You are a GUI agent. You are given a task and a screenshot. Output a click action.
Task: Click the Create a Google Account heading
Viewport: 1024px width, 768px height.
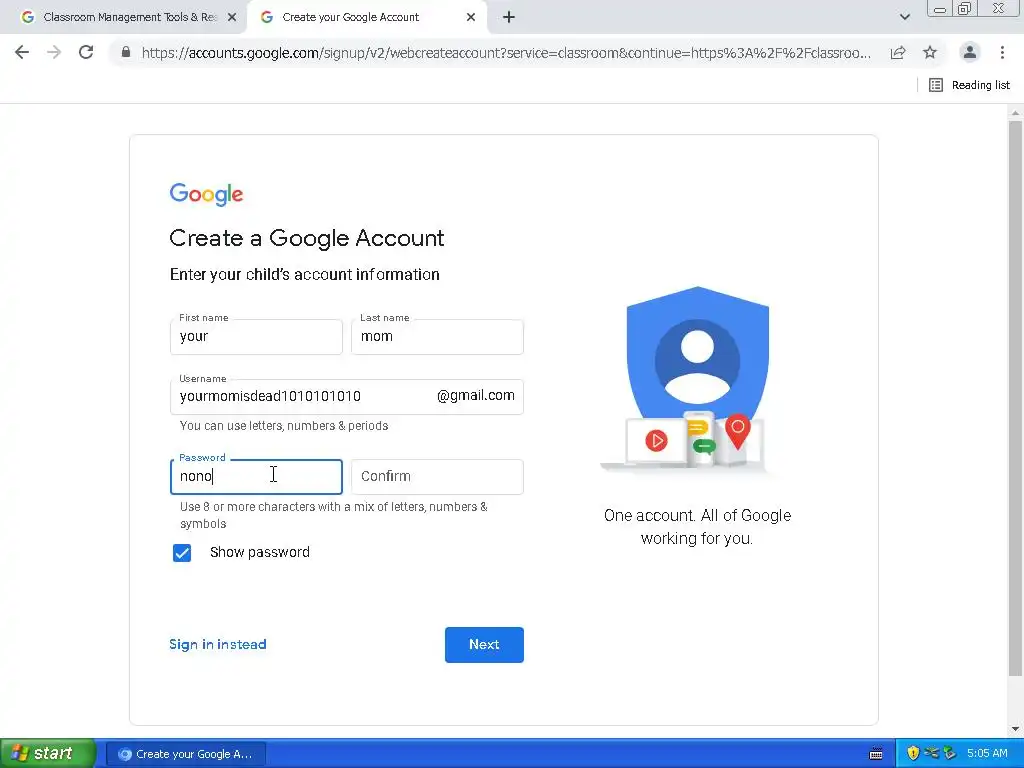[306, 238]
